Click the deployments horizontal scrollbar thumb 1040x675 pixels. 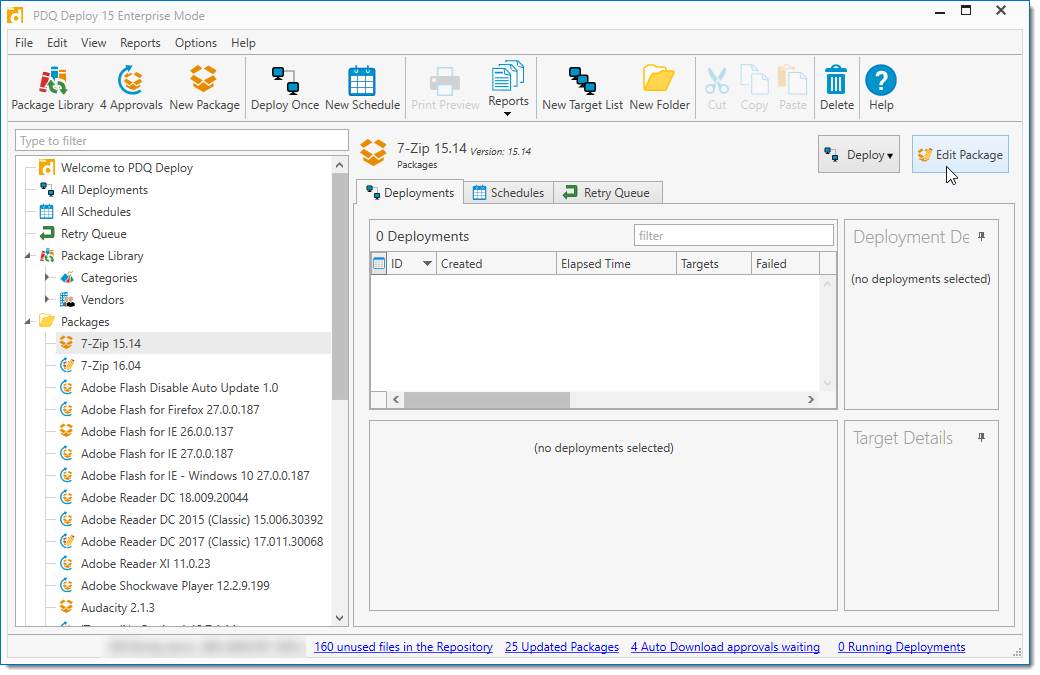coord(487,399)
